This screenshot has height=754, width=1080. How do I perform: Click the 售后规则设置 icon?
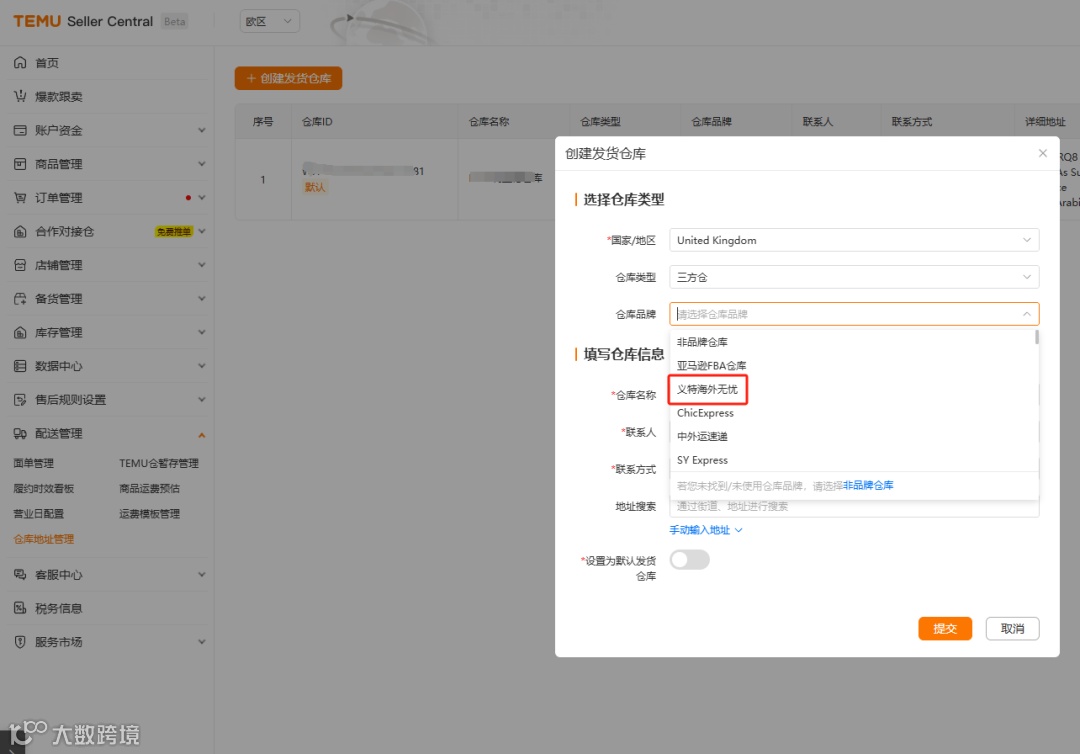pos(20,399)
